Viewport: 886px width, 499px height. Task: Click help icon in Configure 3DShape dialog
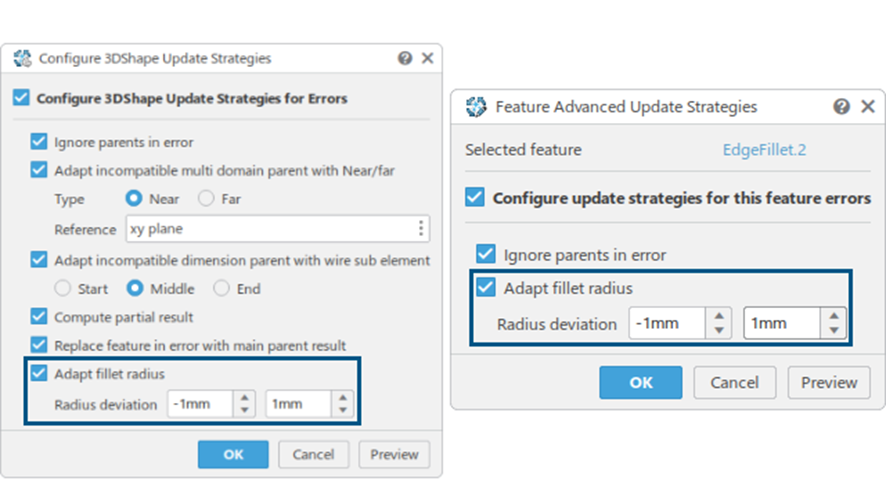[405, 59]
